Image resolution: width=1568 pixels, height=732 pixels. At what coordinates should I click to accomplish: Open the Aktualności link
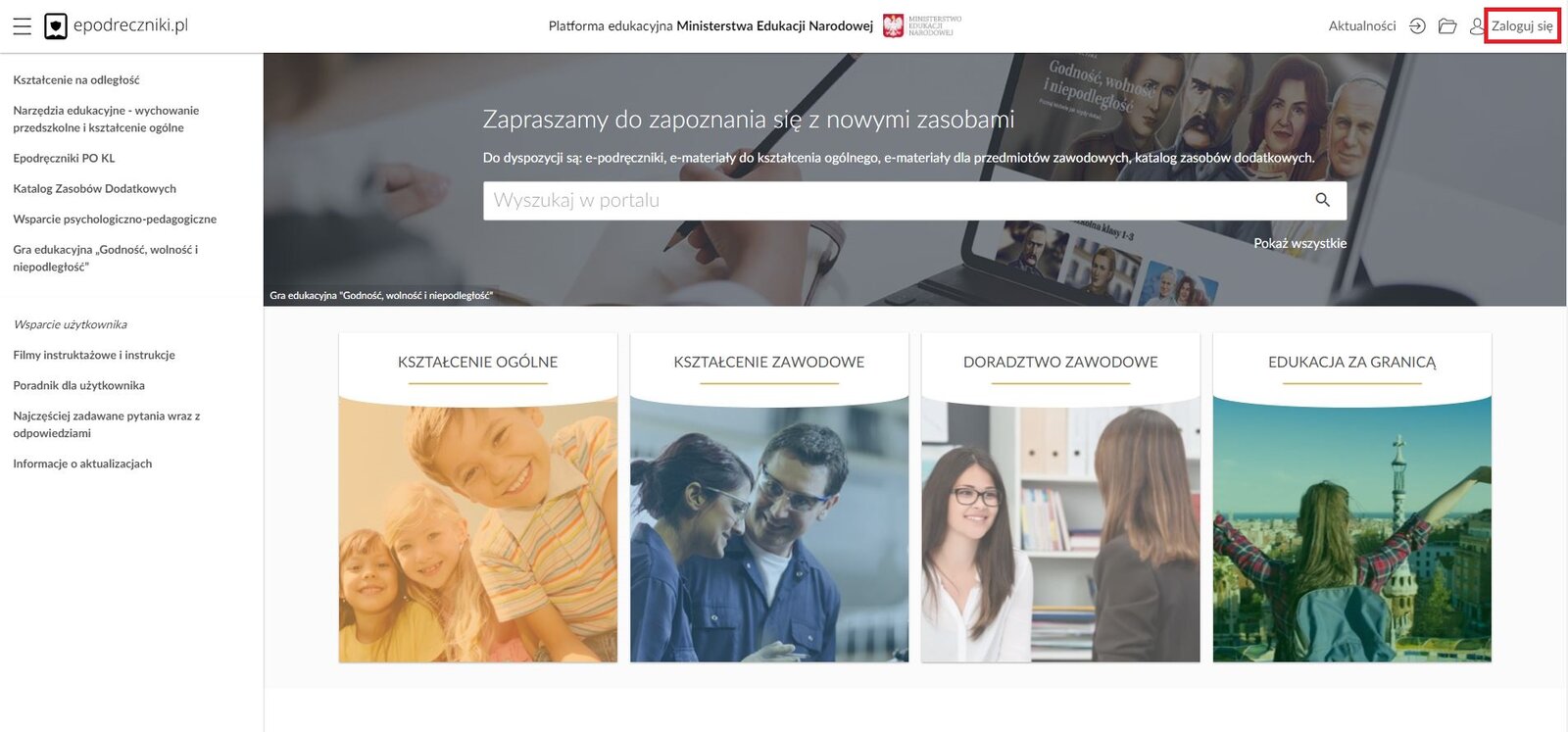(1362, 26)
